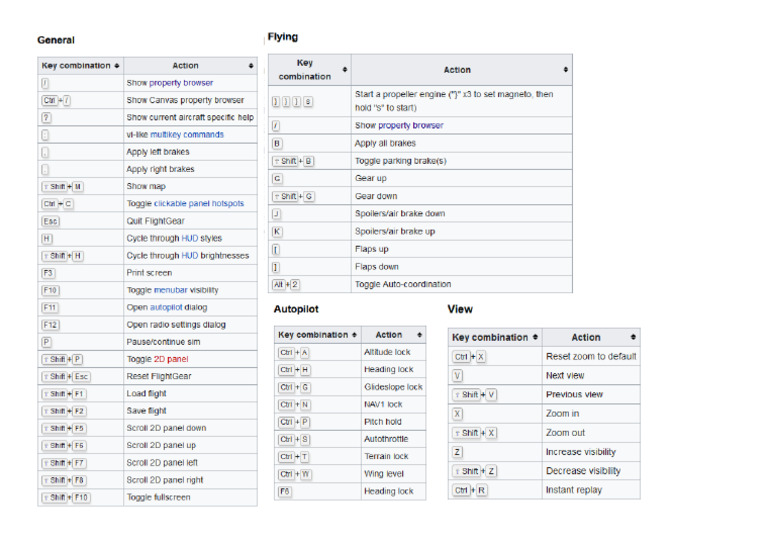Click the F12 key in General table
Image resolution: width=768 pixels, height=543 pixels.
50,325
